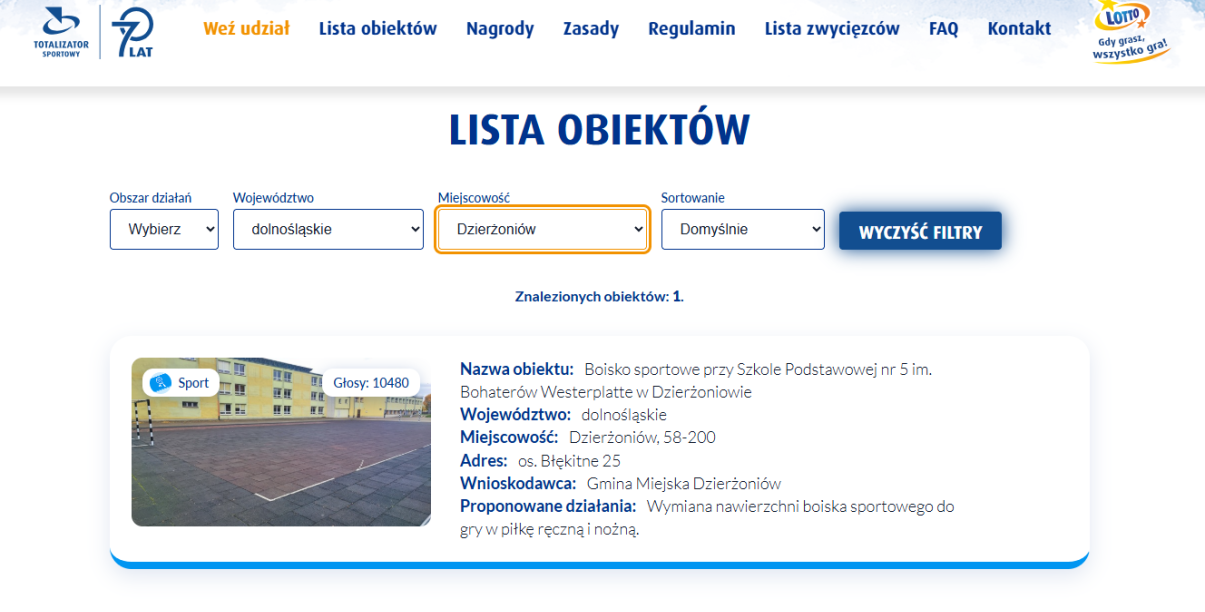Image resolution: width=1205 pixels, height=612 pixels.
Task: Open the Województwo dropdown showing dolnośląskie
Action: pyautogui.click(x=327, y=229)
